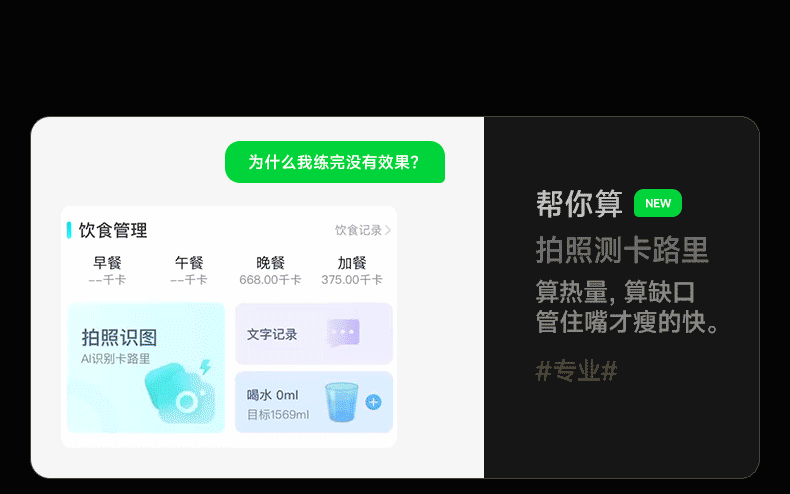Select the 早餐 meal tab
The image size is (790, 494).
(x=107, y=270)
